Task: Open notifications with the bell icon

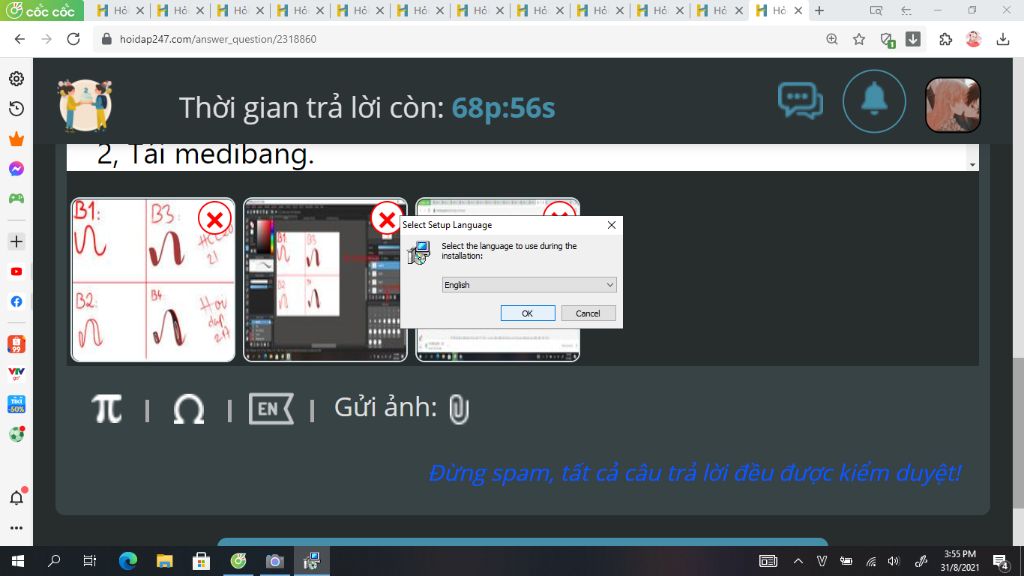Action: click(874, 101)
